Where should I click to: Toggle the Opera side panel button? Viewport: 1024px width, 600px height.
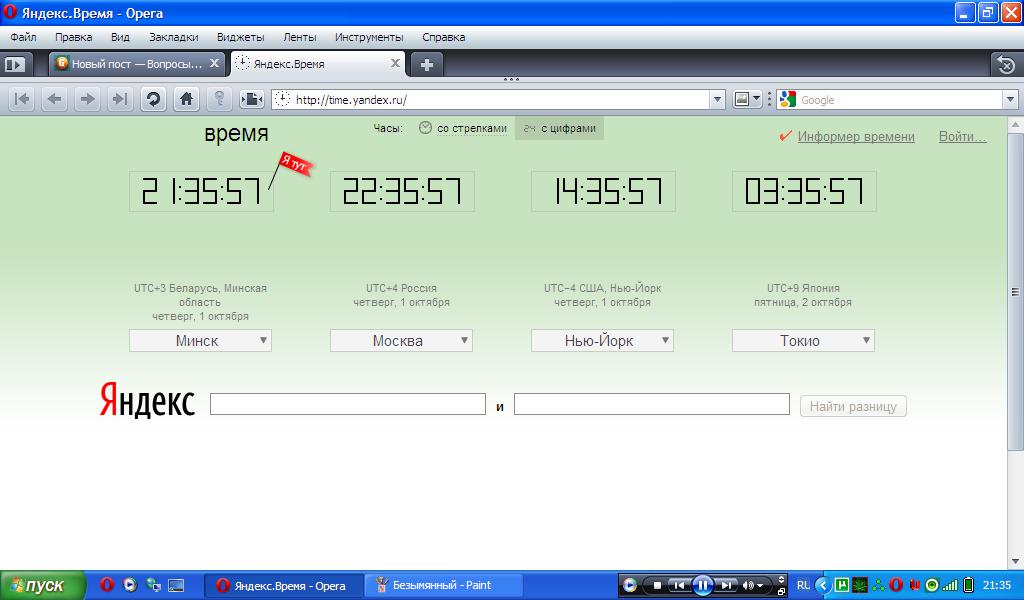pos(14,64)
